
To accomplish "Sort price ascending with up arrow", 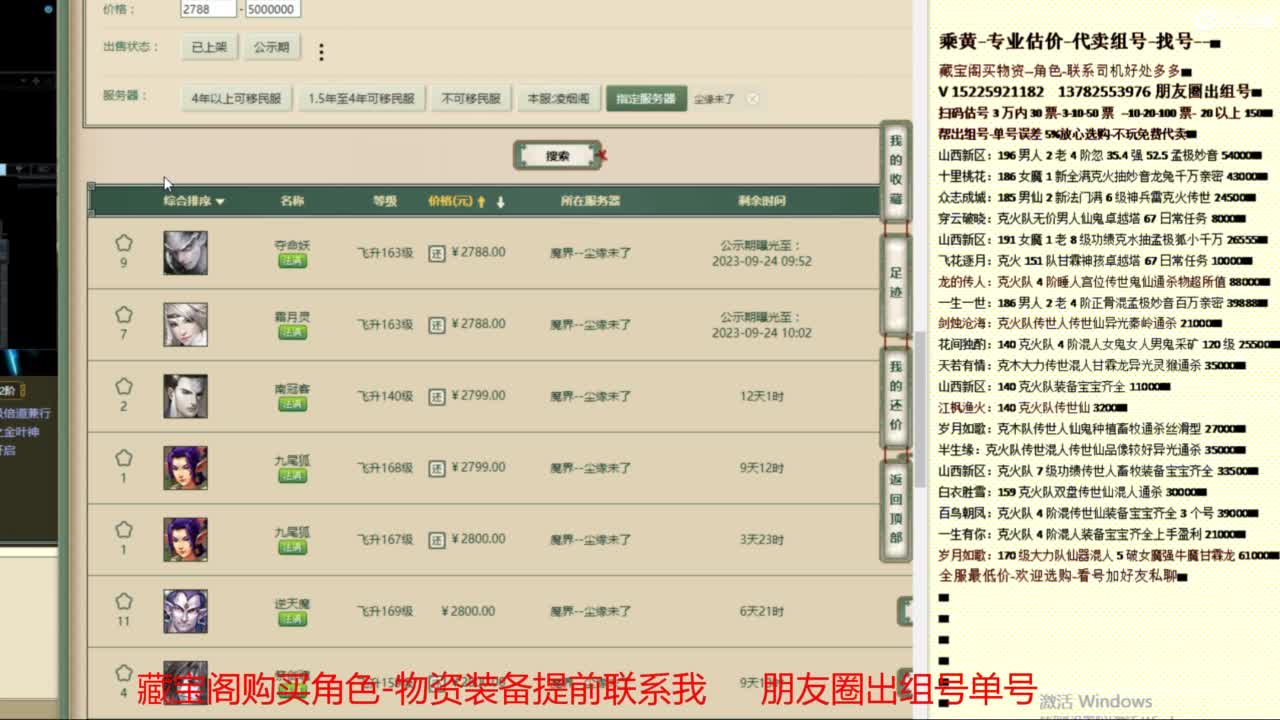I will point(481,201).
